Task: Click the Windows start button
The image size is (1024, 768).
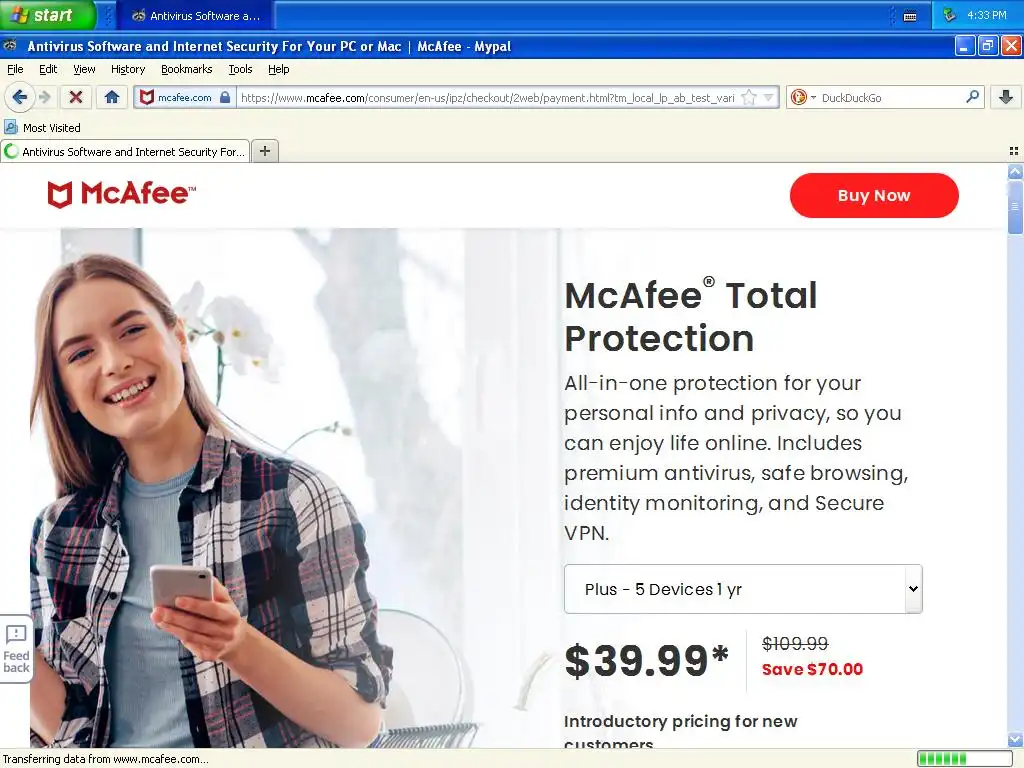Action: 48,15
